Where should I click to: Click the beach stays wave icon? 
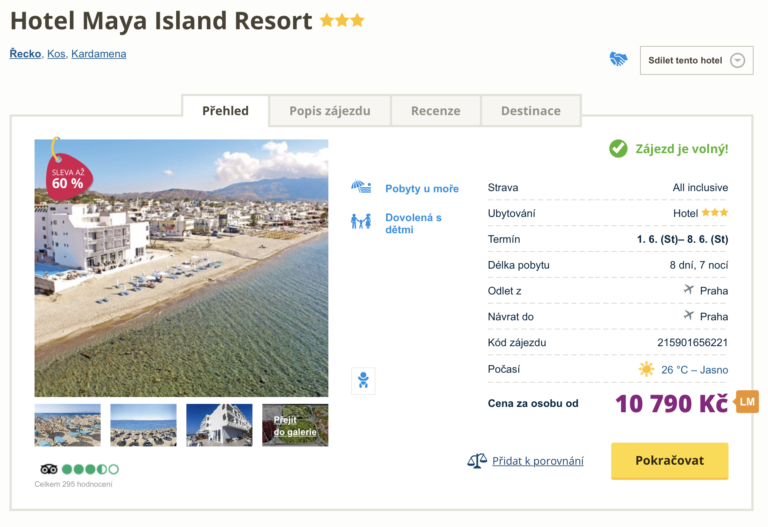tap(361, 188)
